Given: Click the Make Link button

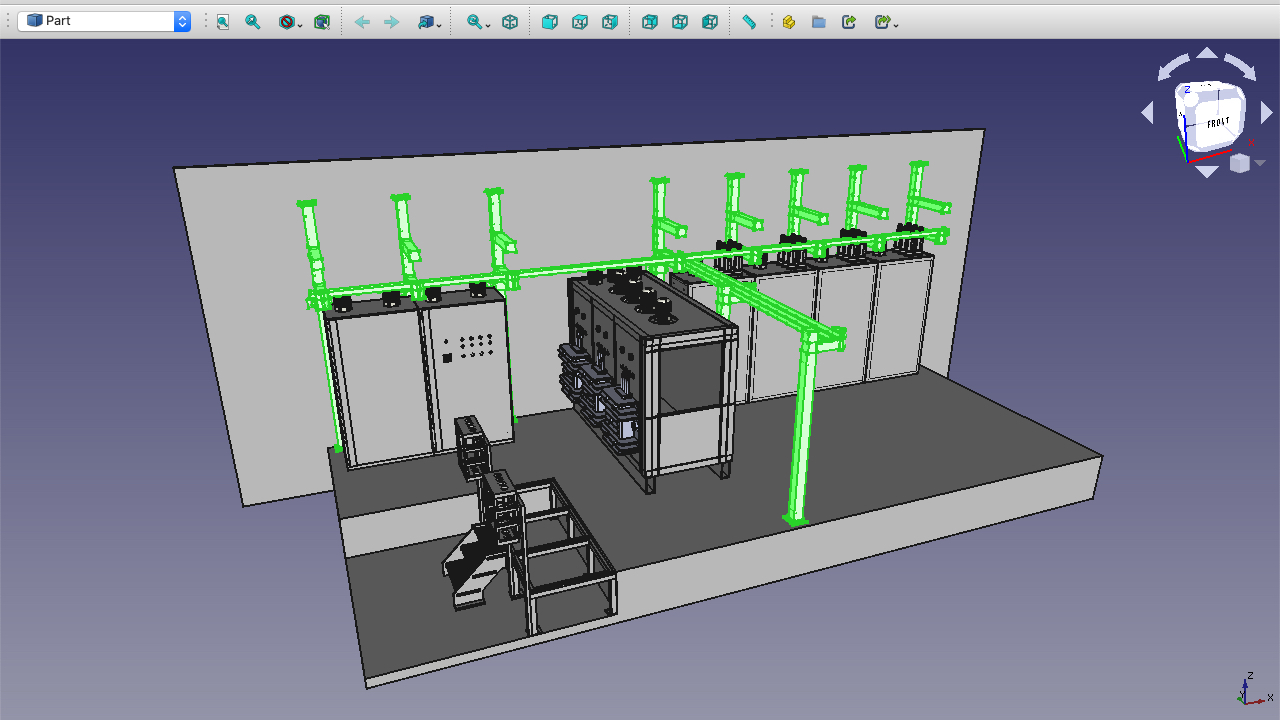Looking at the screenshot, I should coord(849,21).
